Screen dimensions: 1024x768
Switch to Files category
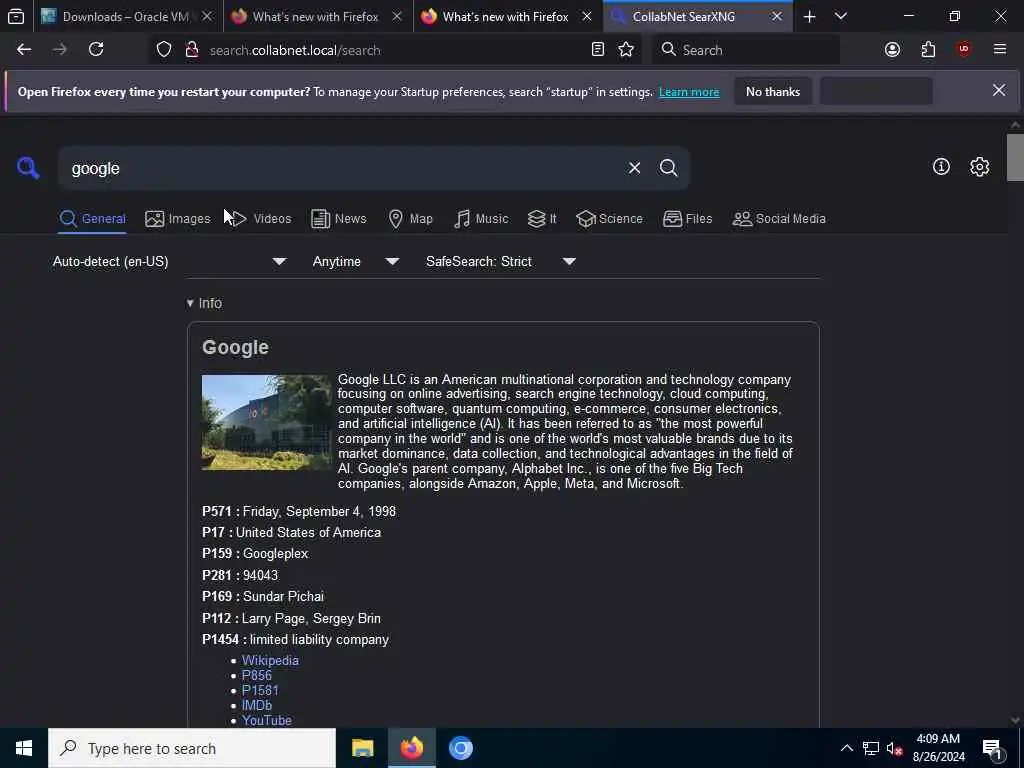pos(687,219)
